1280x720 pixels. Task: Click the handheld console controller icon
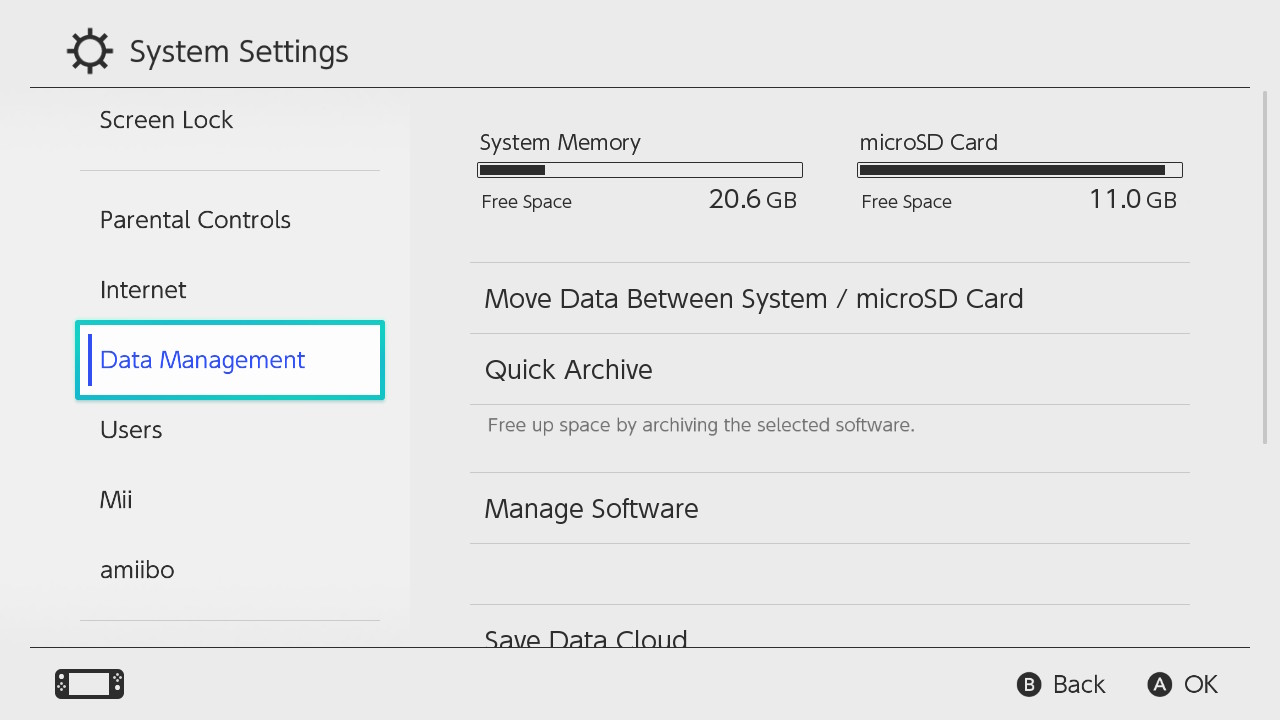point(89,684)
